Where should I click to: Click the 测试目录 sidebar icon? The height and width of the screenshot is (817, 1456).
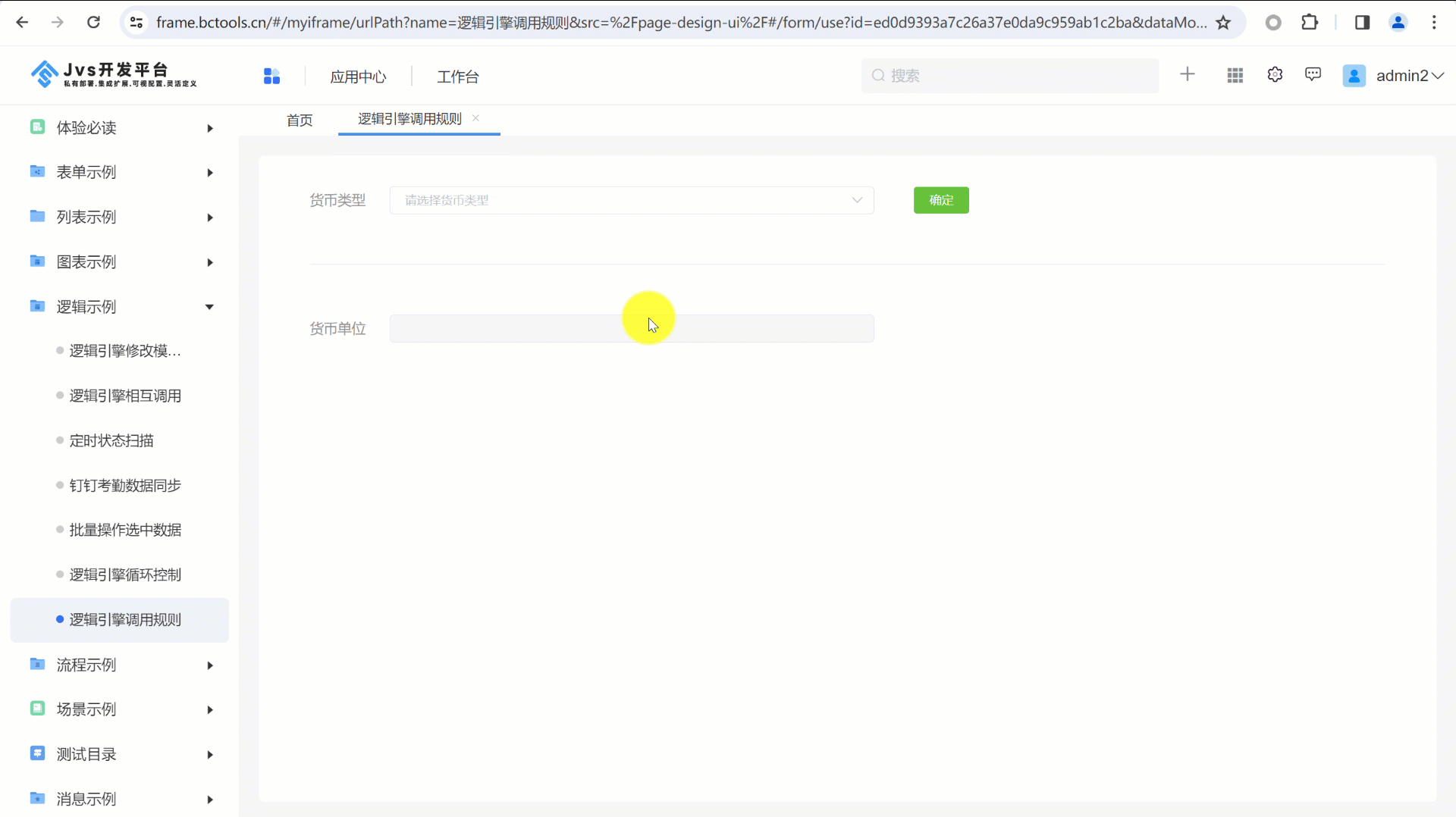tap(37, 753)
